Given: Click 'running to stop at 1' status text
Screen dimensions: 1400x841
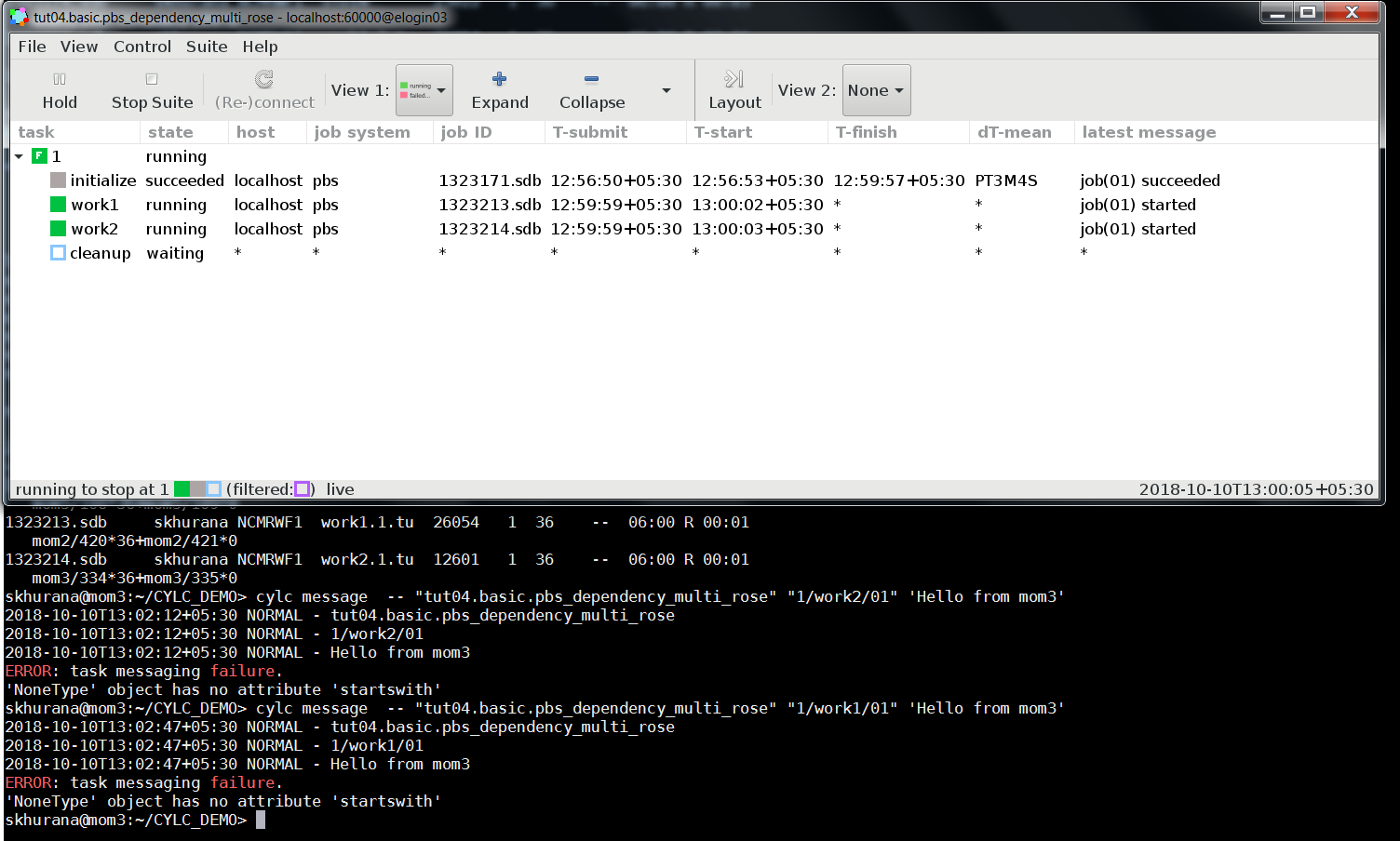Looking at the screenshot, I should [92, 489].
